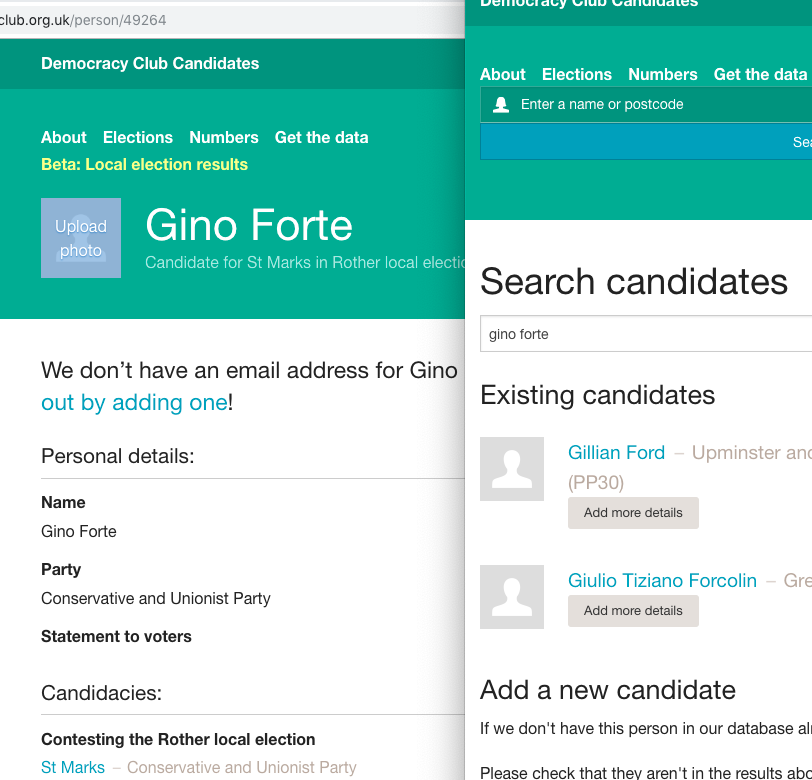Click Add more details for Giulio Tiziano Forcolin

(x=633, y=611)
